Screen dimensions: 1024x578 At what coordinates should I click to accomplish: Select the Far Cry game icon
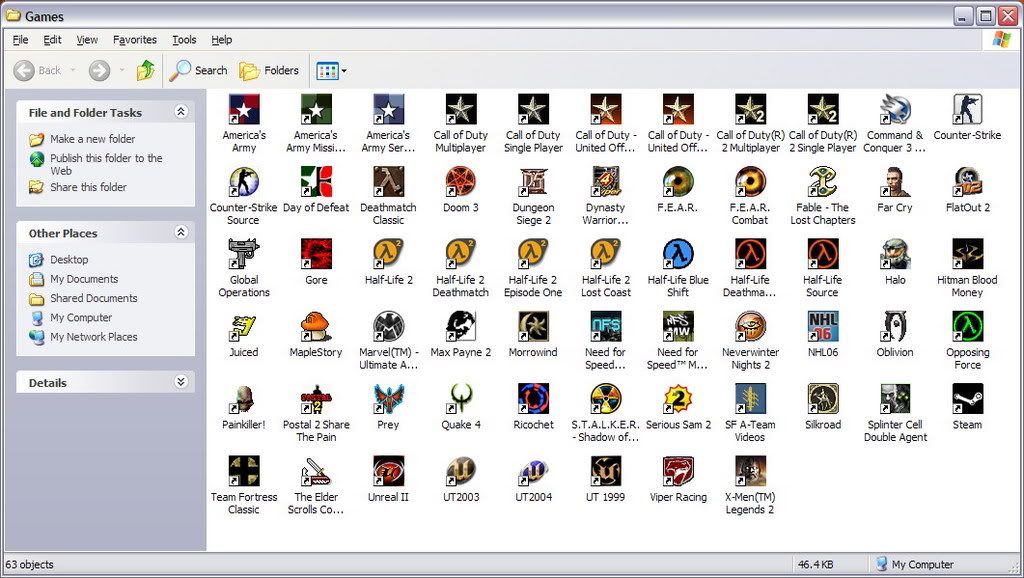(895, 183)
